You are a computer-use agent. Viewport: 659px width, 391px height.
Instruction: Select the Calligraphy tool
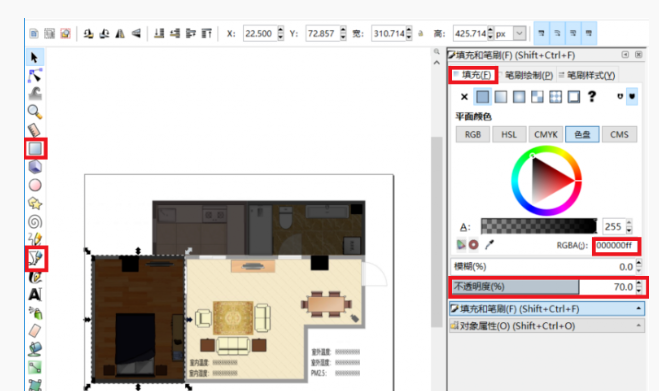[34, 277]
